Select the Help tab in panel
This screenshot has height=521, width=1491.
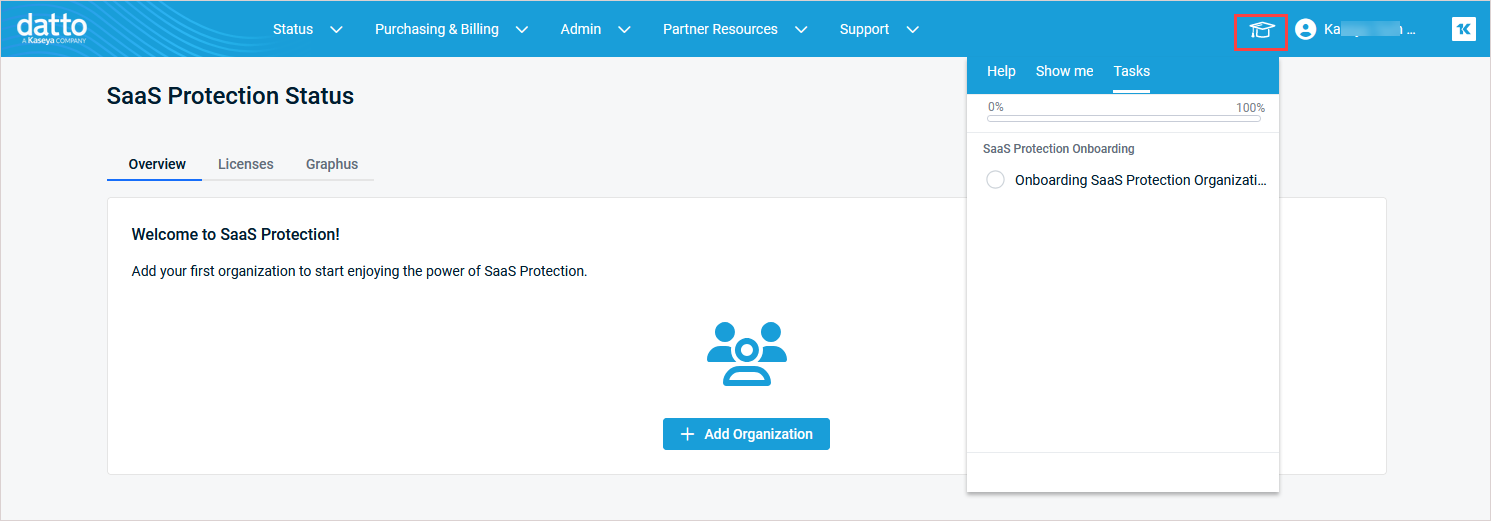(1001, 71)
